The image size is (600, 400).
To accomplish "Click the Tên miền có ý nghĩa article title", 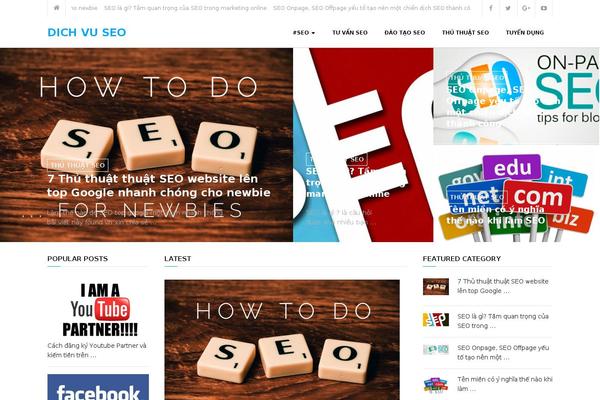I will click(496, 215).
